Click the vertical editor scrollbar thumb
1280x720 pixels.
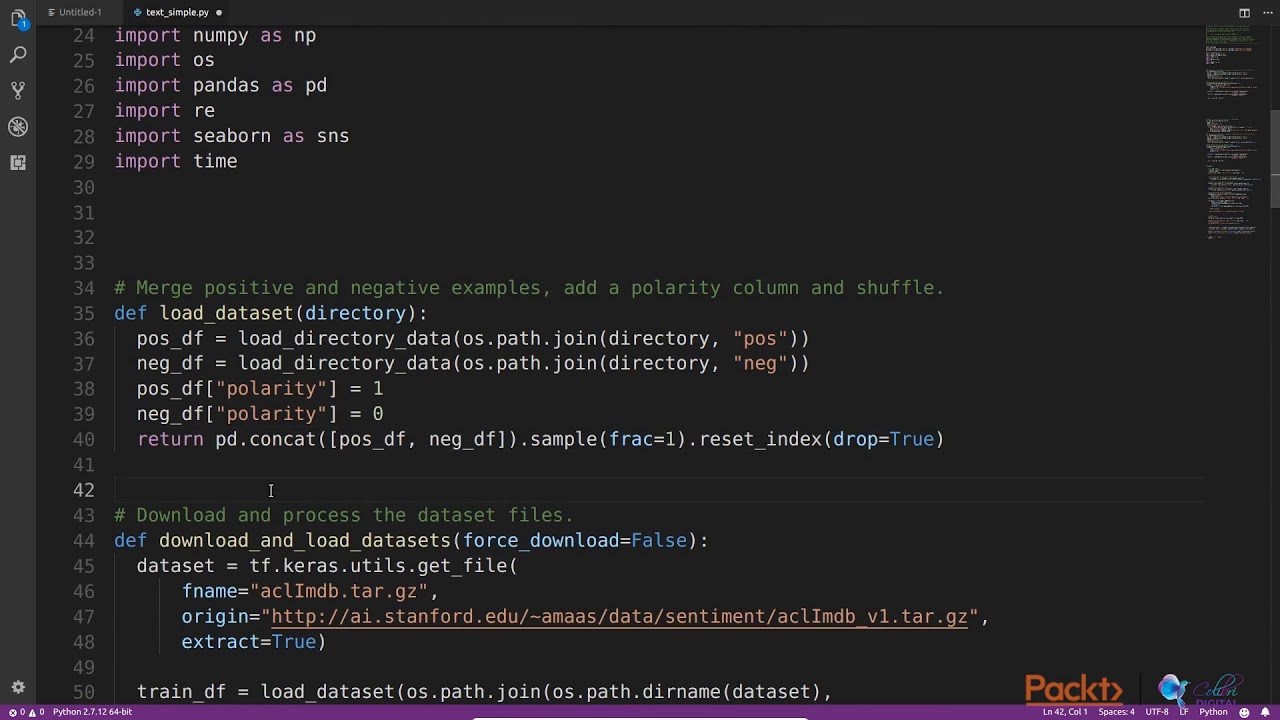[1275, 157]
